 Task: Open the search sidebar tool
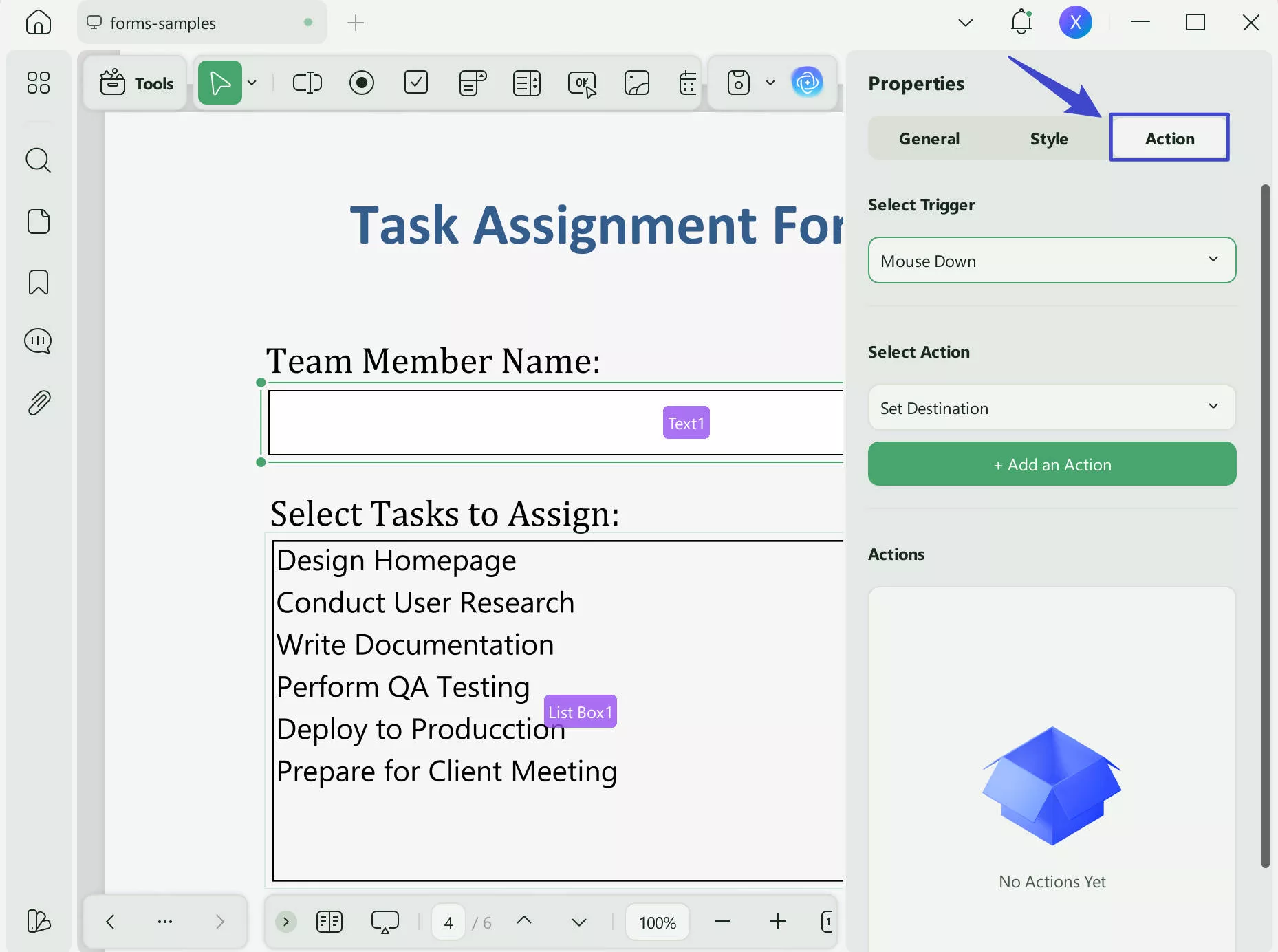click(39, 160)
